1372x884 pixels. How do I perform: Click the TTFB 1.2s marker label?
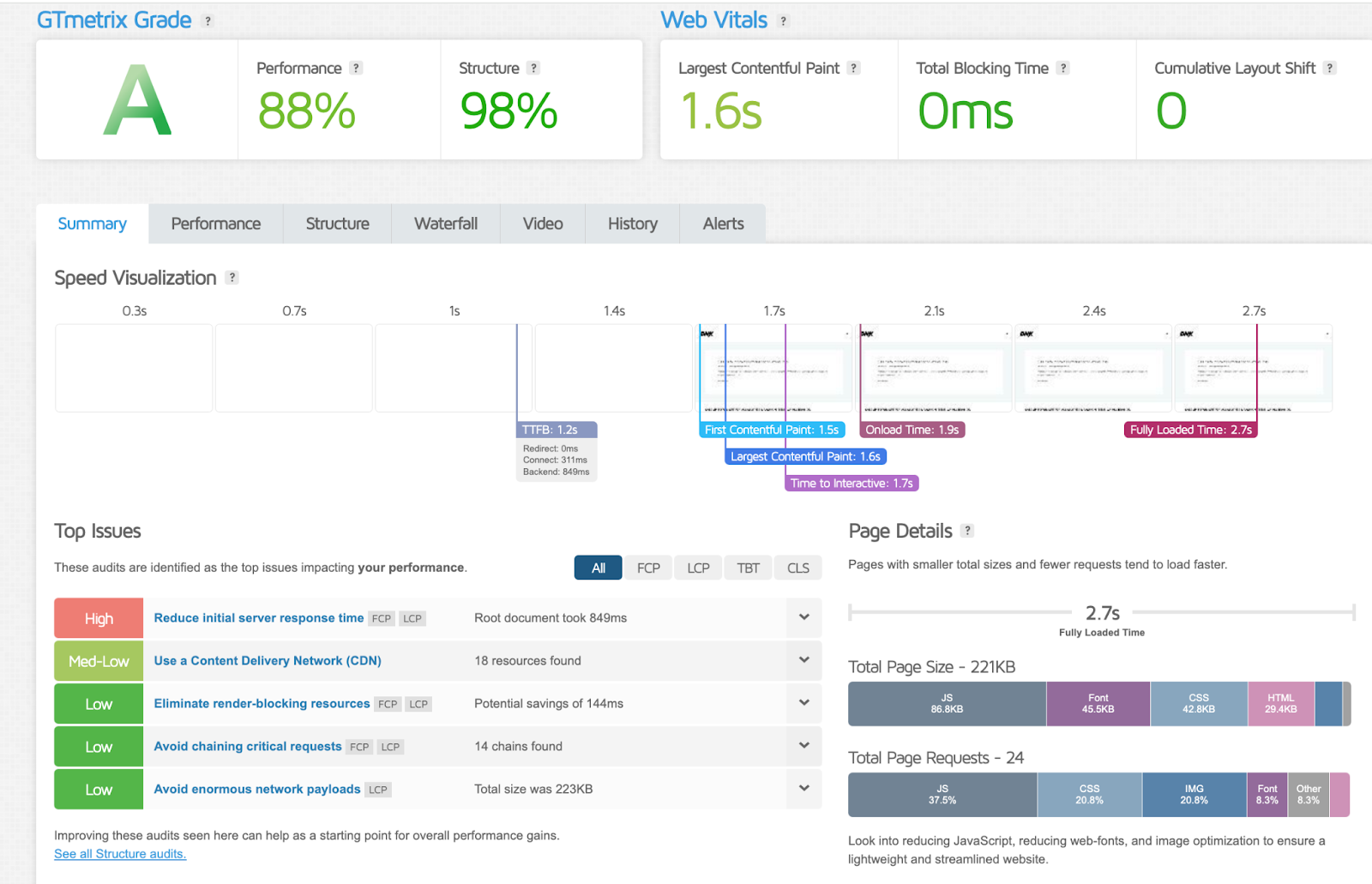tap(557, 430)
